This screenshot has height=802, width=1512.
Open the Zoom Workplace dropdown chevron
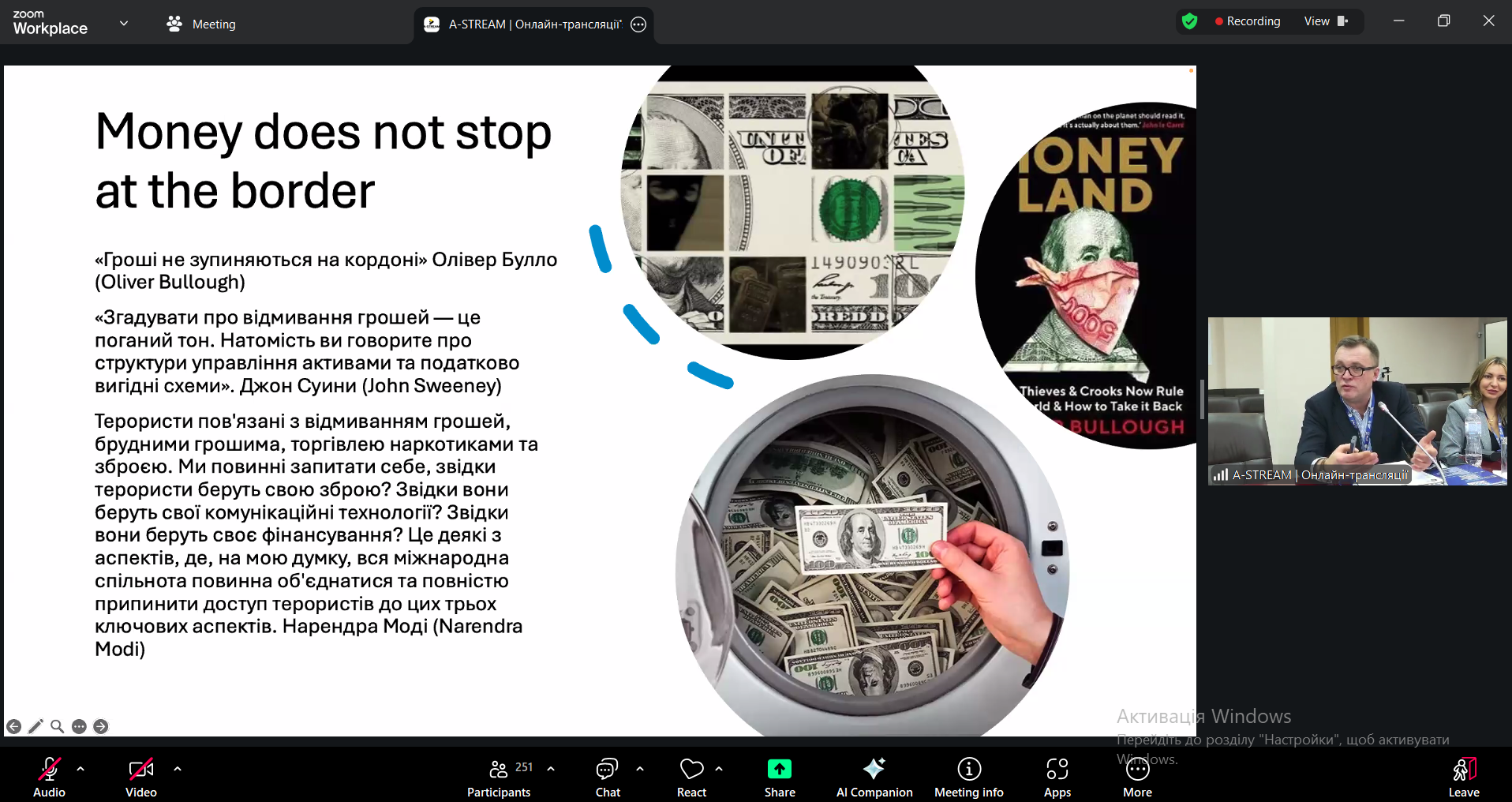(x=124, y=24)
